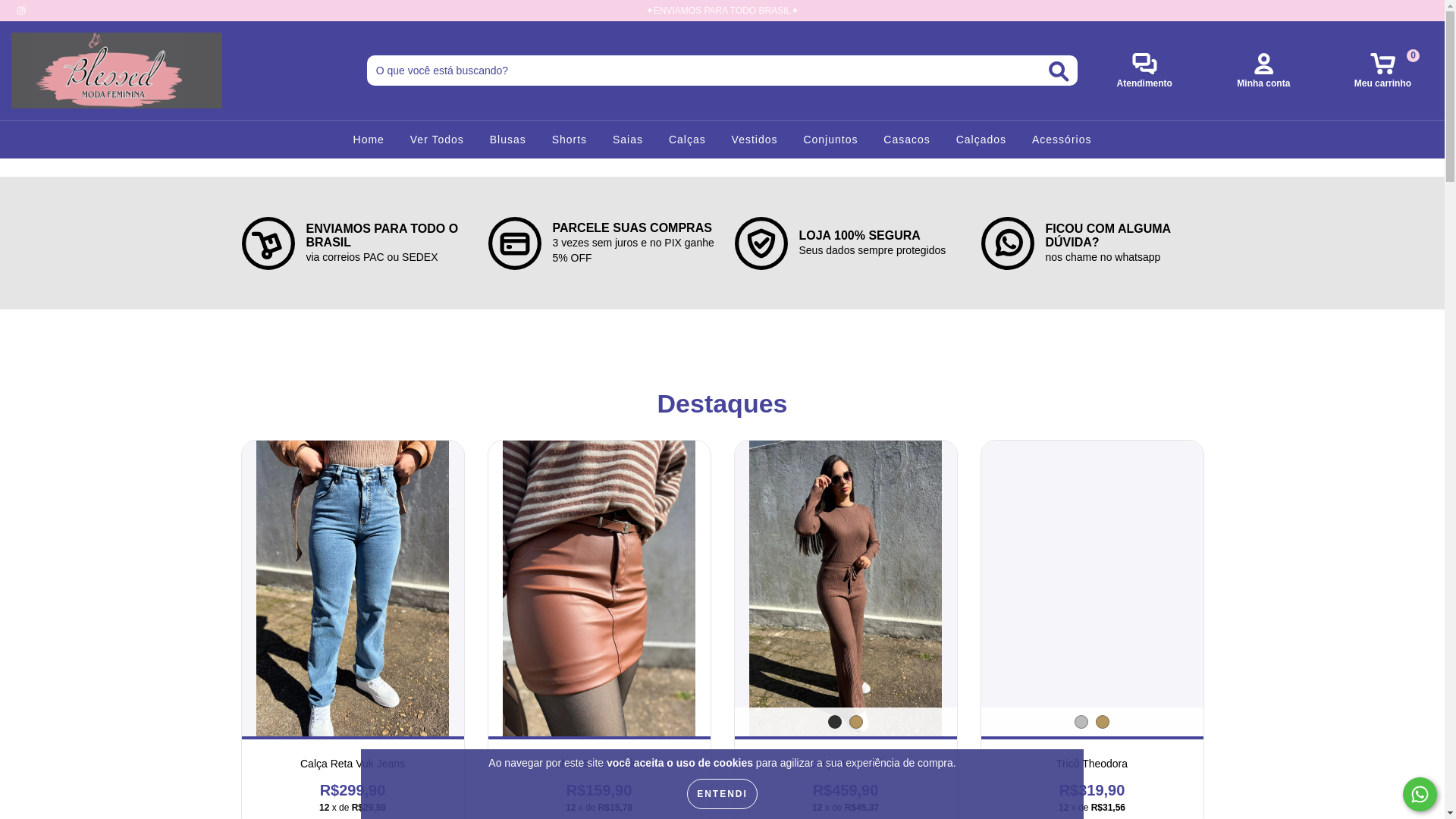Open Minha conta user icon

pyautogui.click(x=1263, y=63)
